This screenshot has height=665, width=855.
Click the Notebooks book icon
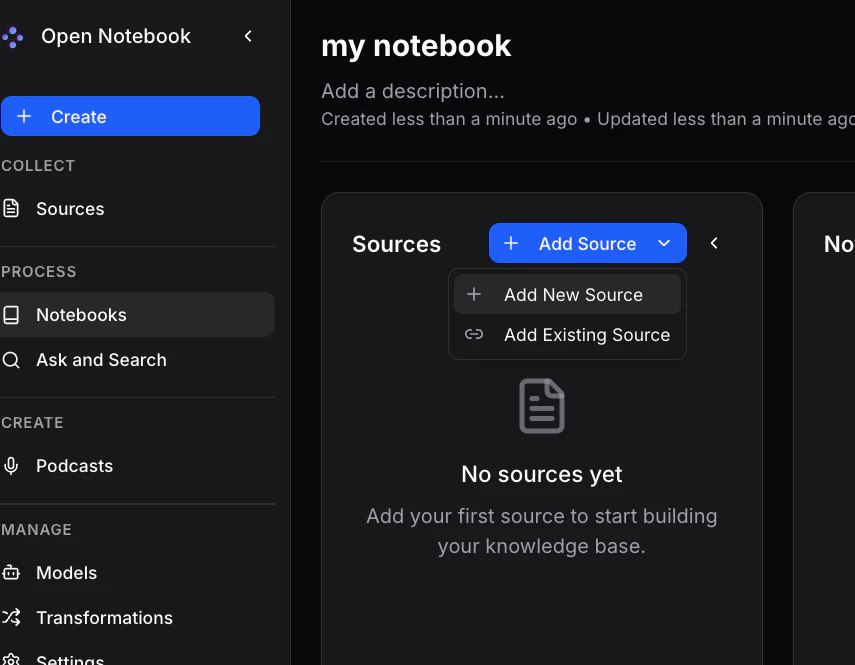pyautogui.click(x=11, y=315)
